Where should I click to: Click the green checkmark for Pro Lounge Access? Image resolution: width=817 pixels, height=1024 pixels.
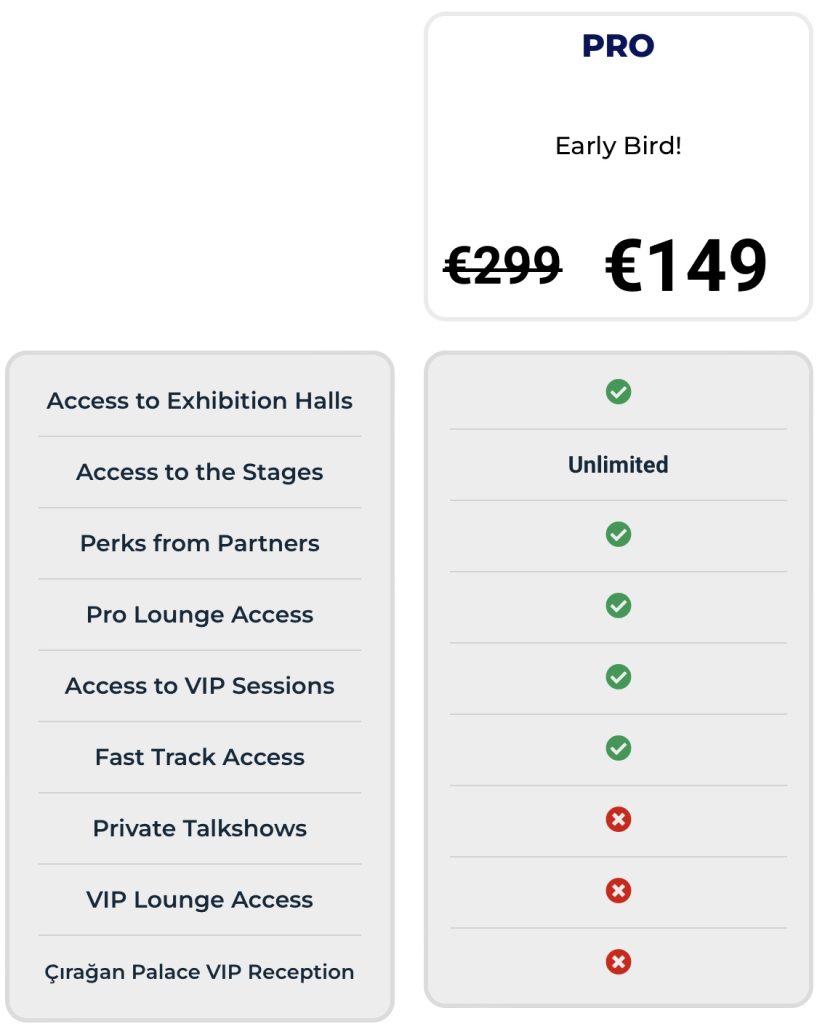click(x=618, y=605)
